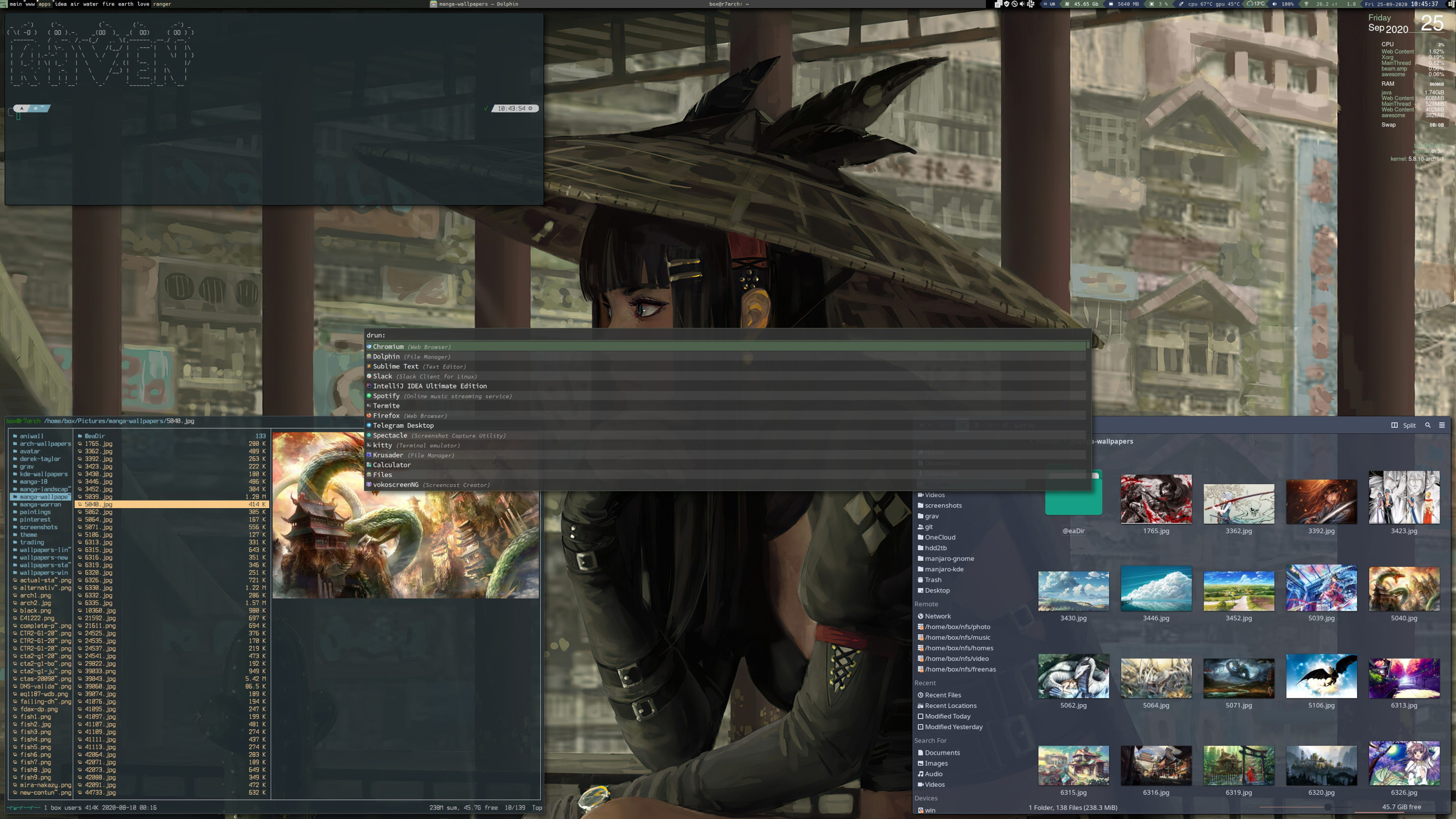Switch to the 'ranger' workspace tag
This screenshot has width=1456, height=819.
point(162,4)
